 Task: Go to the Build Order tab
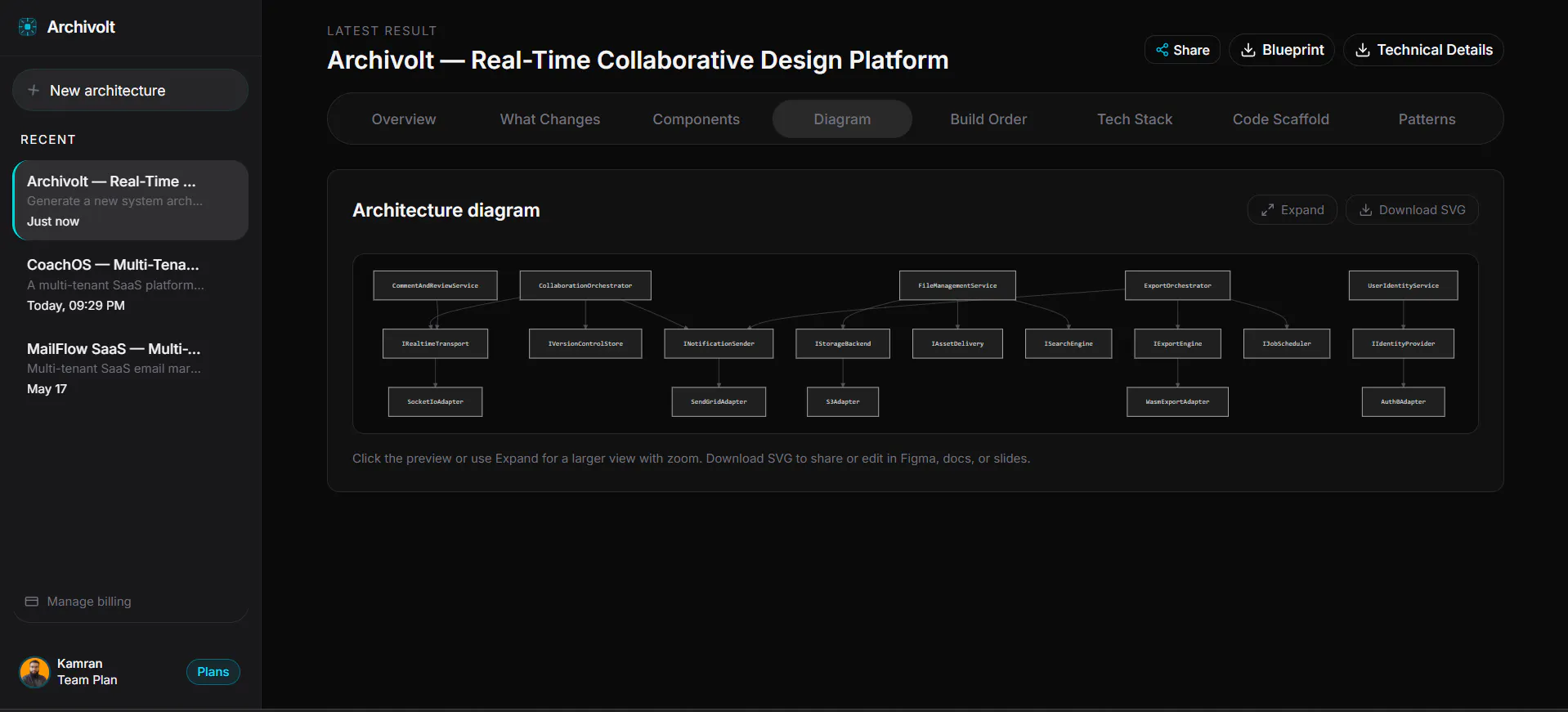point(988,119)
